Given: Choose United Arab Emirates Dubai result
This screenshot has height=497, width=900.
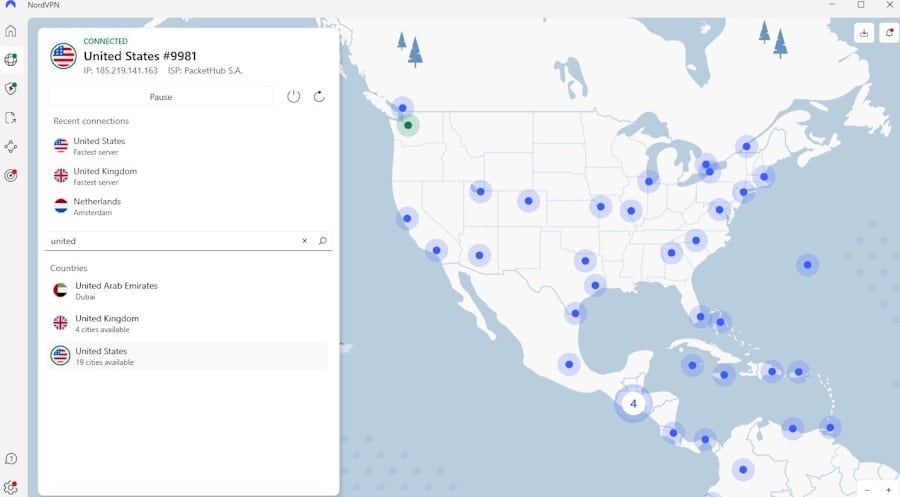Looking at the screenshot, I should (187, 290).
